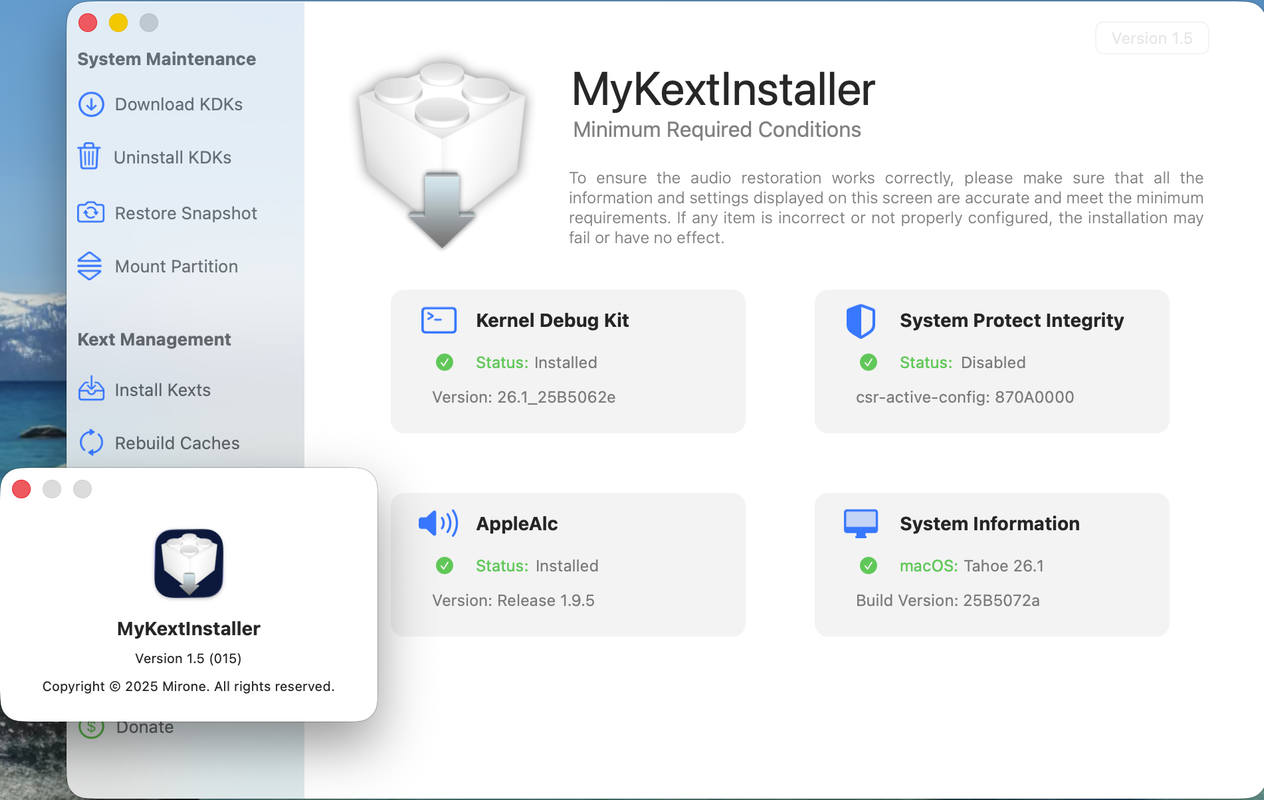Click the System Protect Integrity card title

coord(1012,320)
